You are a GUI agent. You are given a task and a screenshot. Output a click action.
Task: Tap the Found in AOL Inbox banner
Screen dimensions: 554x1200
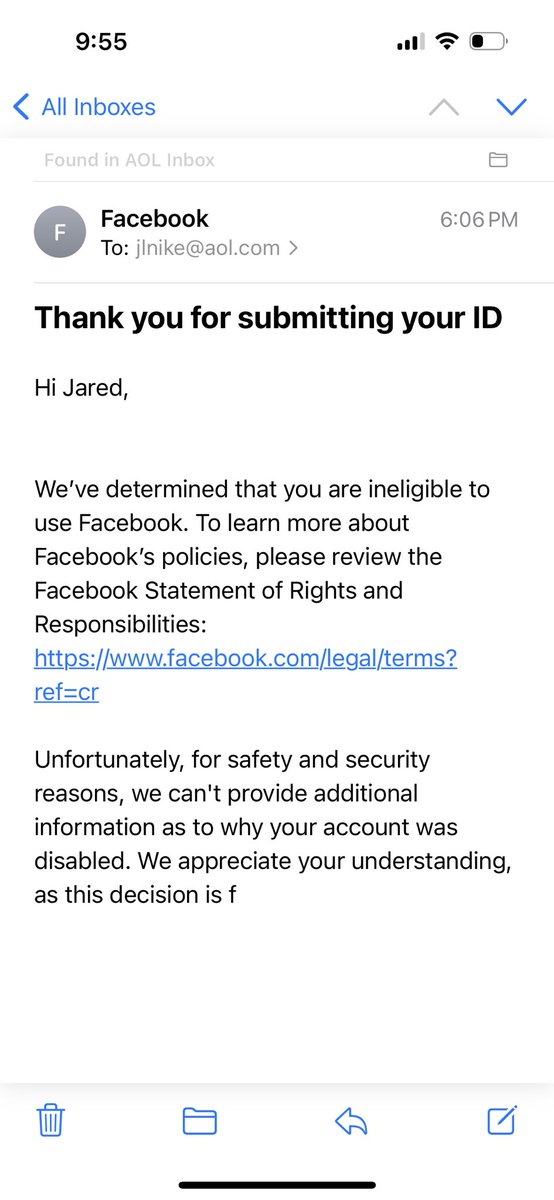click(x=277, y=160)
